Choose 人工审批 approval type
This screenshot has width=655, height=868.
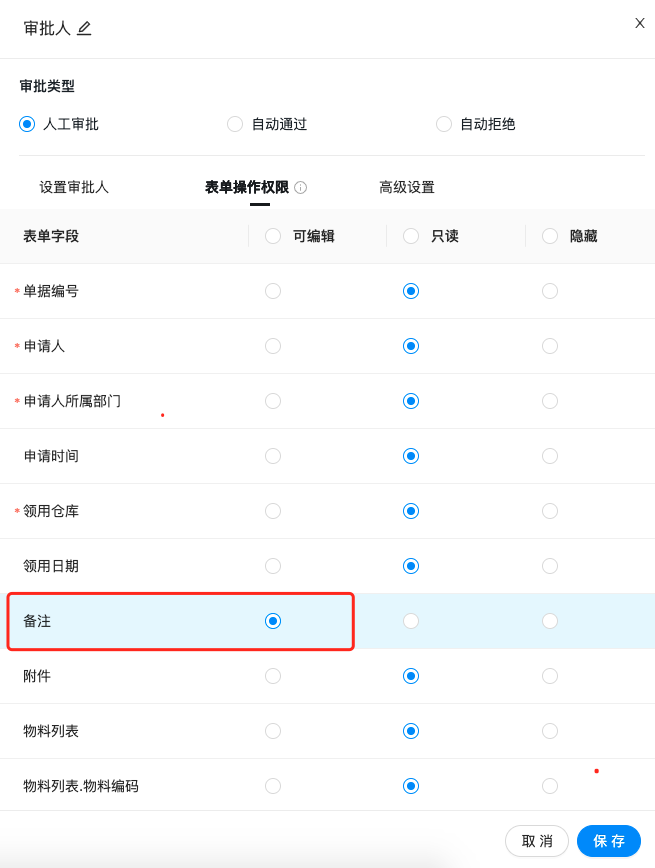[x=27, y=124]
